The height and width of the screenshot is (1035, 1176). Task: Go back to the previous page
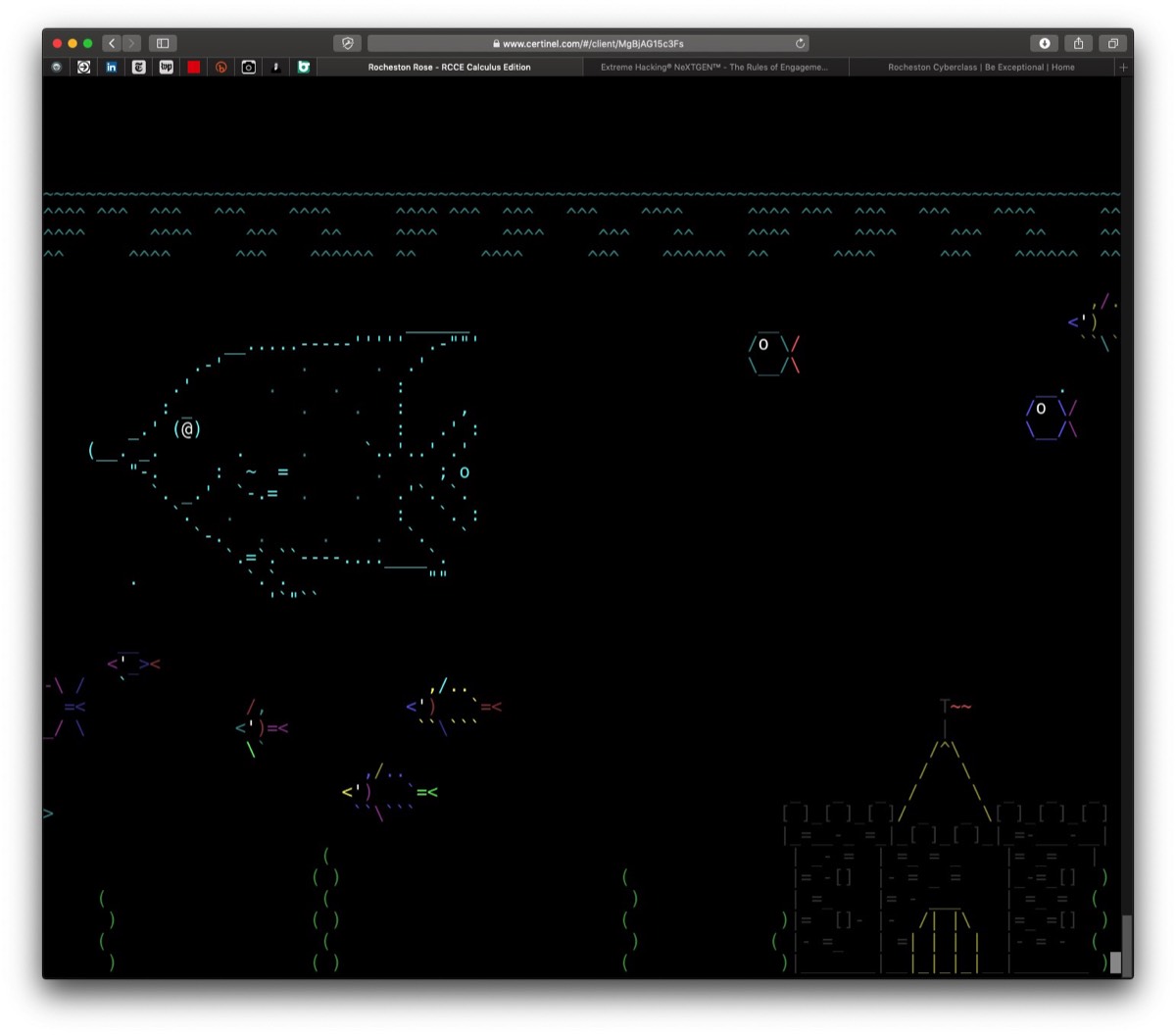click(112, 43)
